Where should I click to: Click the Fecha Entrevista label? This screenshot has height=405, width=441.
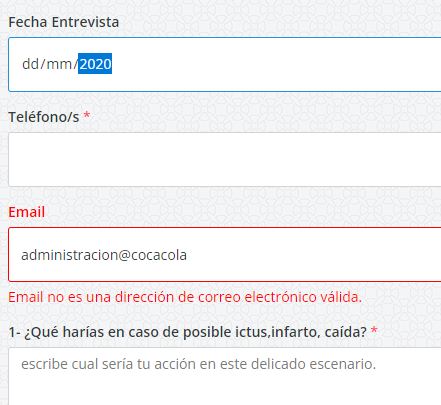click(x=63, y=22)
